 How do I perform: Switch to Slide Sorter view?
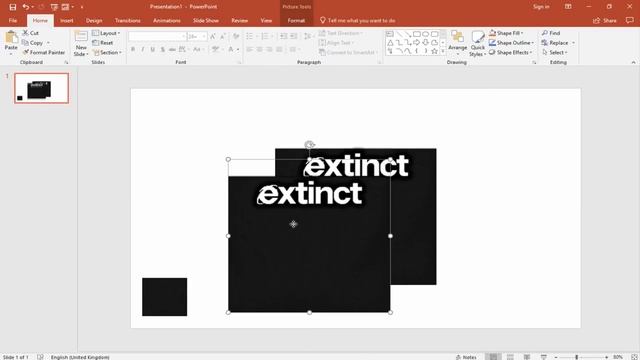[510, 357]
